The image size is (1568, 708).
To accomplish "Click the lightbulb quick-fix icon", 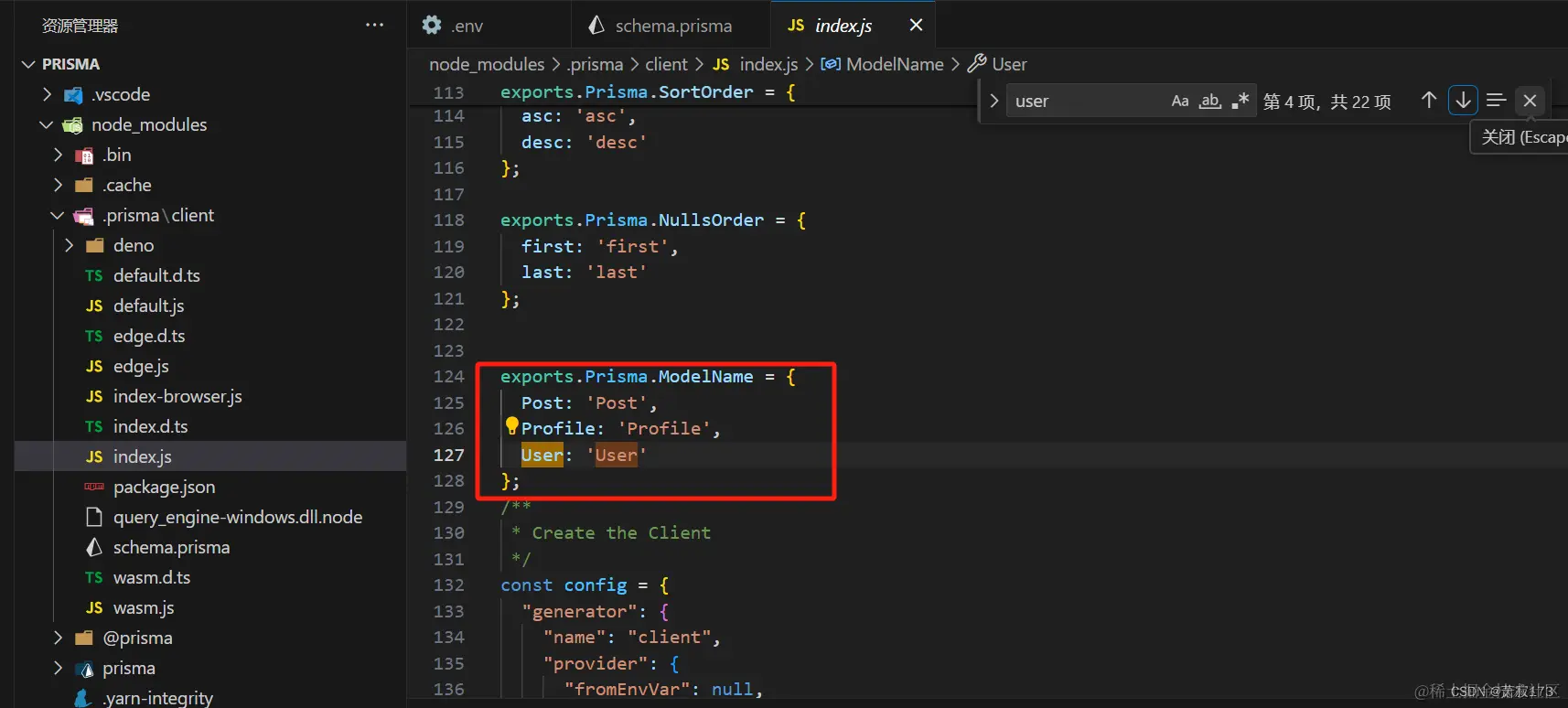I will tap(511, 425).
